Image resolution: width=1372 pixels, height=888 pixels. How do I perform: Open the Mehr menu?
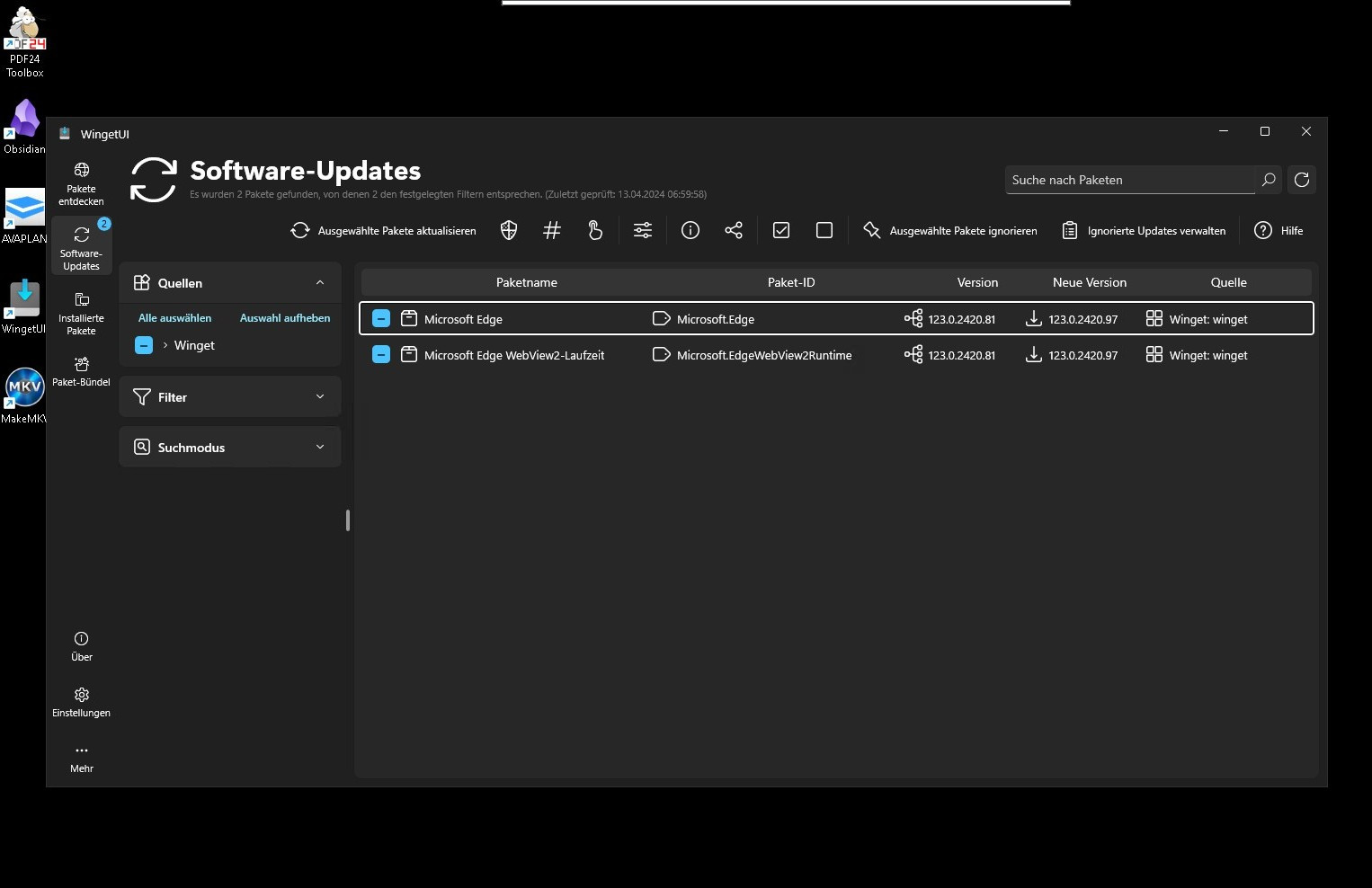click(81, 758)
